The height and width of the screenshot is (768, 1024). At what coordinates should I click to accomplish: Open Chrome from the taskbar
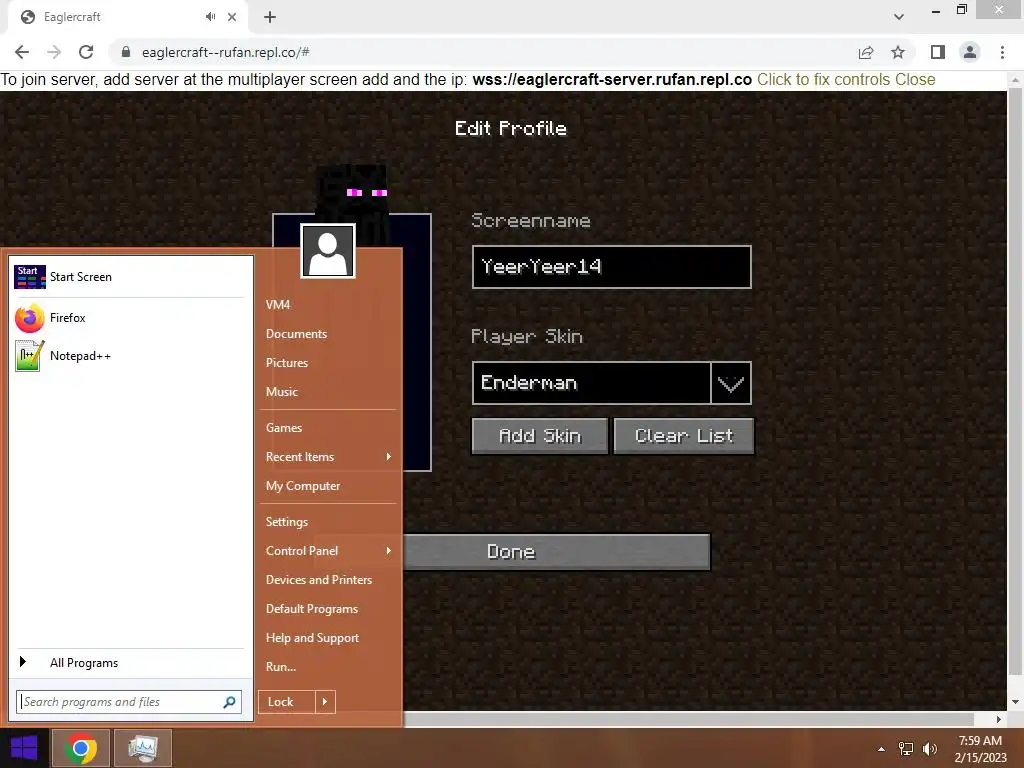pos(81,748)
